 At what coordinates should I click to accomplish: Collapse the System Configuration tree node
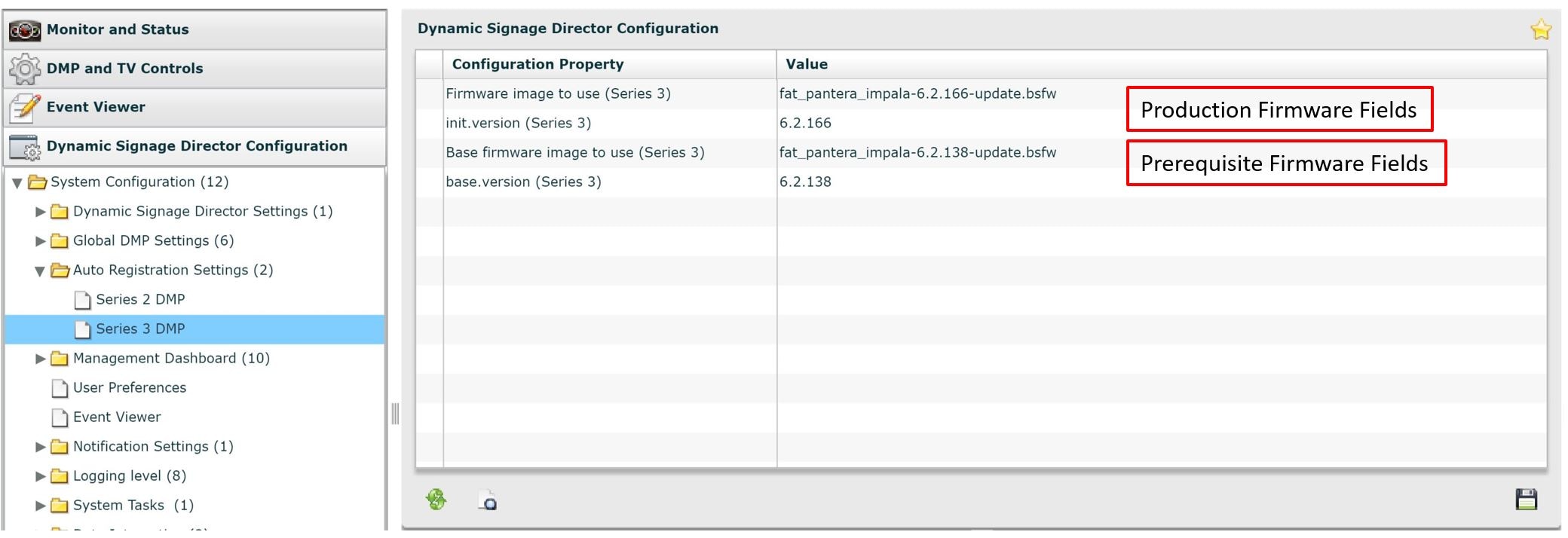click(x=17, y=183)
